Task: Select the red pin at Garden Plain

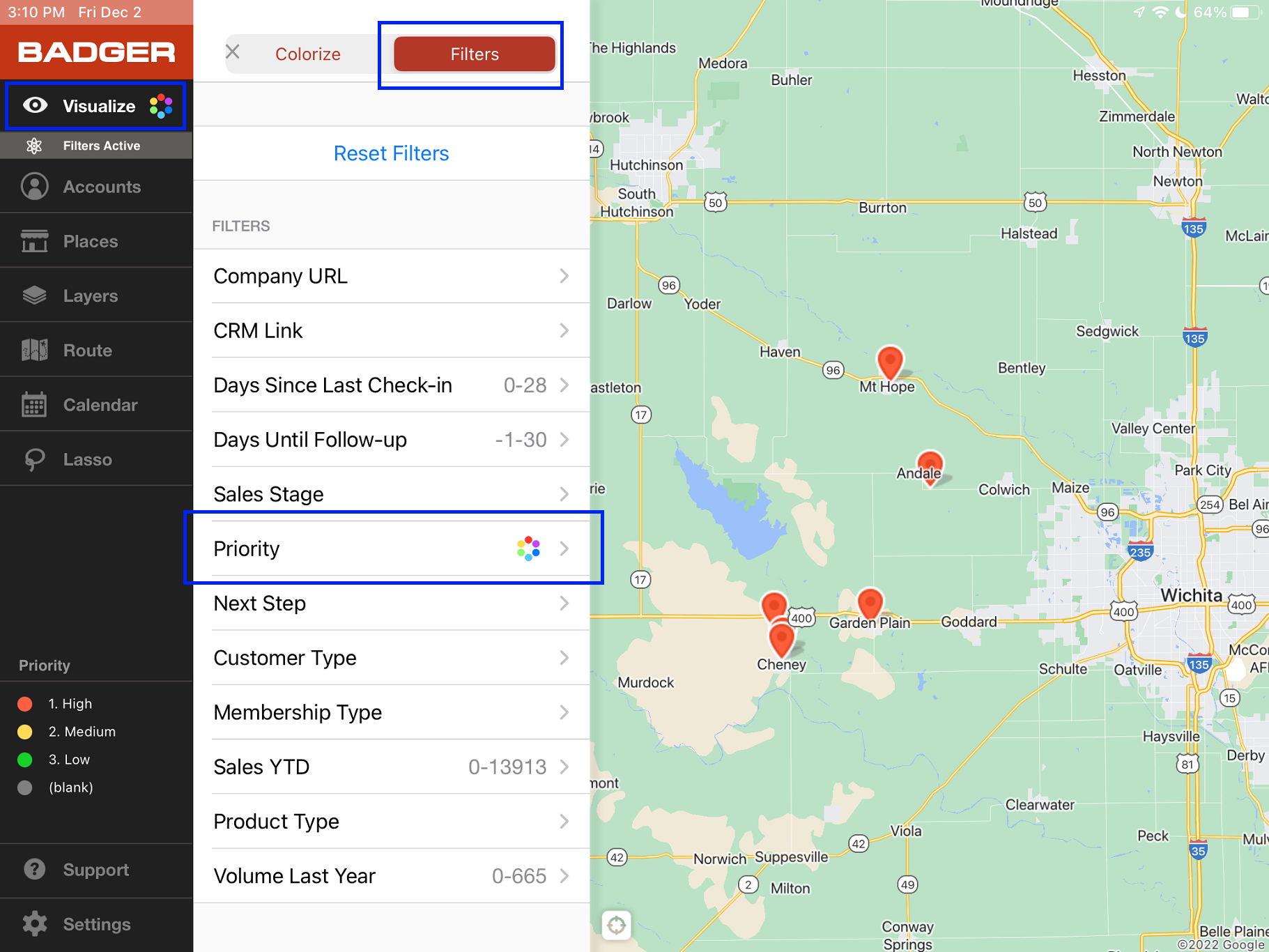Action: click(870, 604)
